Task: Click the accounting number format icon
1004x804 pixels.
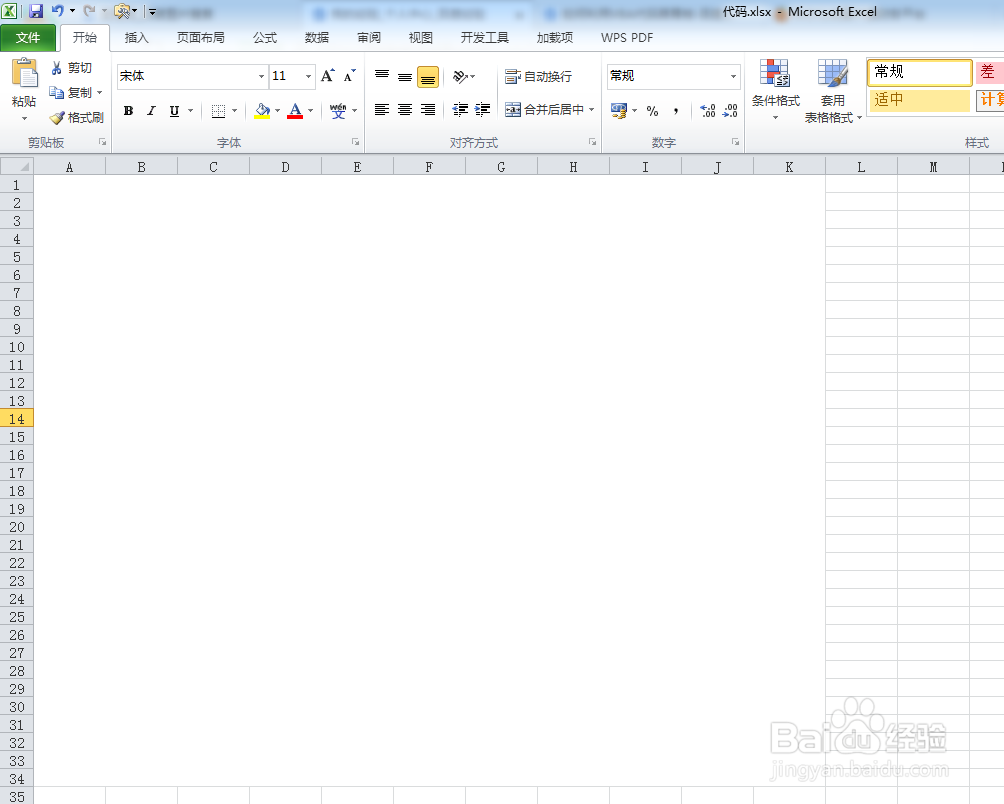Action: tap(619, 111)
